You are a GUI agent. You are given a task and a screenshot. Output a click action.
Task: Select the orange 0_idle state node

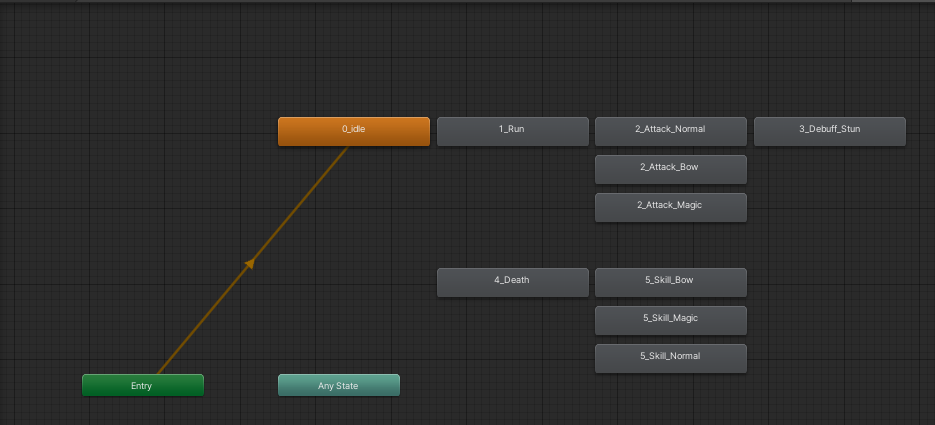tap(354, 132)
